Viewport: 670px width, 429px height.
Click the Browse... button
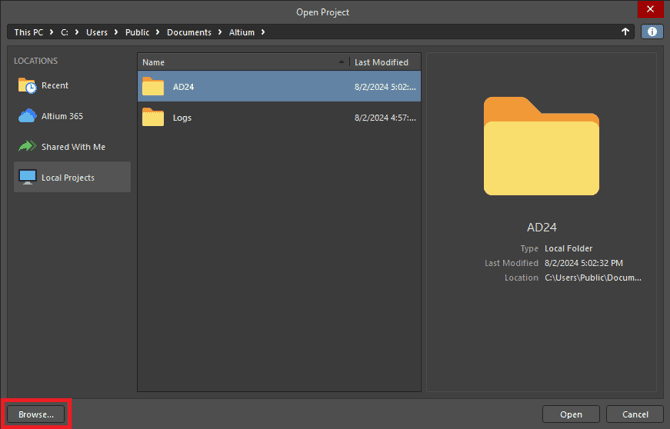(36, 414)
